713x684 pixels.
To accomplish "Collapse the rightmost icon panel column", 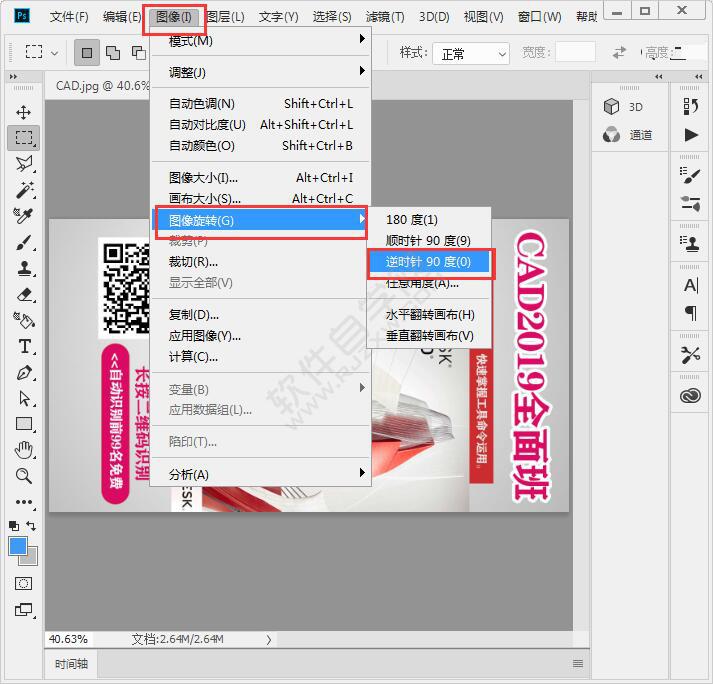I will 698,77.
